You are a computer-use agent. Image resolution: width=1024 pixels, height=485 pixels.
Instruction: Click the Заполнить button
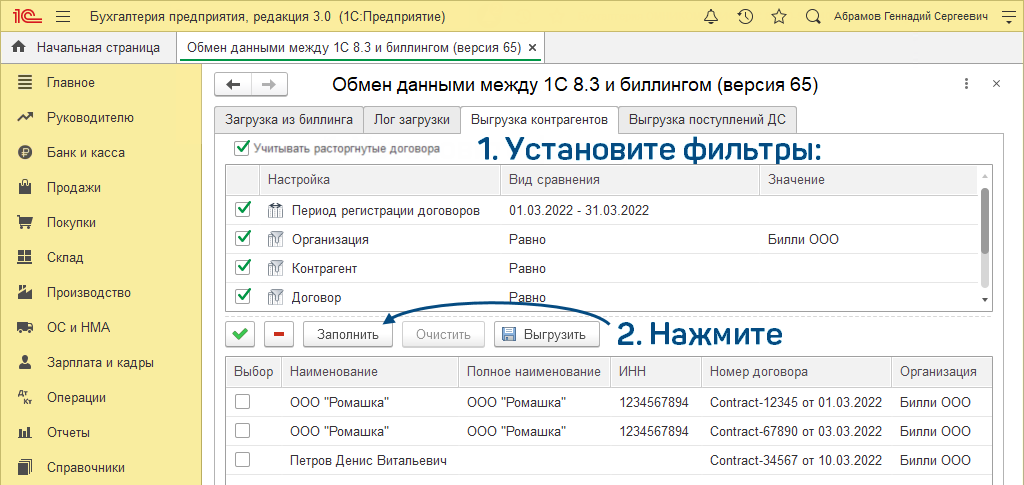347,335
